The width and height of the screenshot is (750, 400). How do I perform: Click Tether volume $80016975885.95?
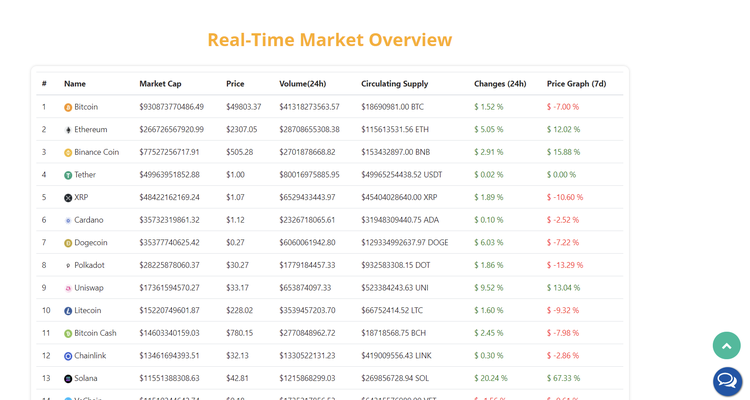pyautogui.click(x=309, y=175)
